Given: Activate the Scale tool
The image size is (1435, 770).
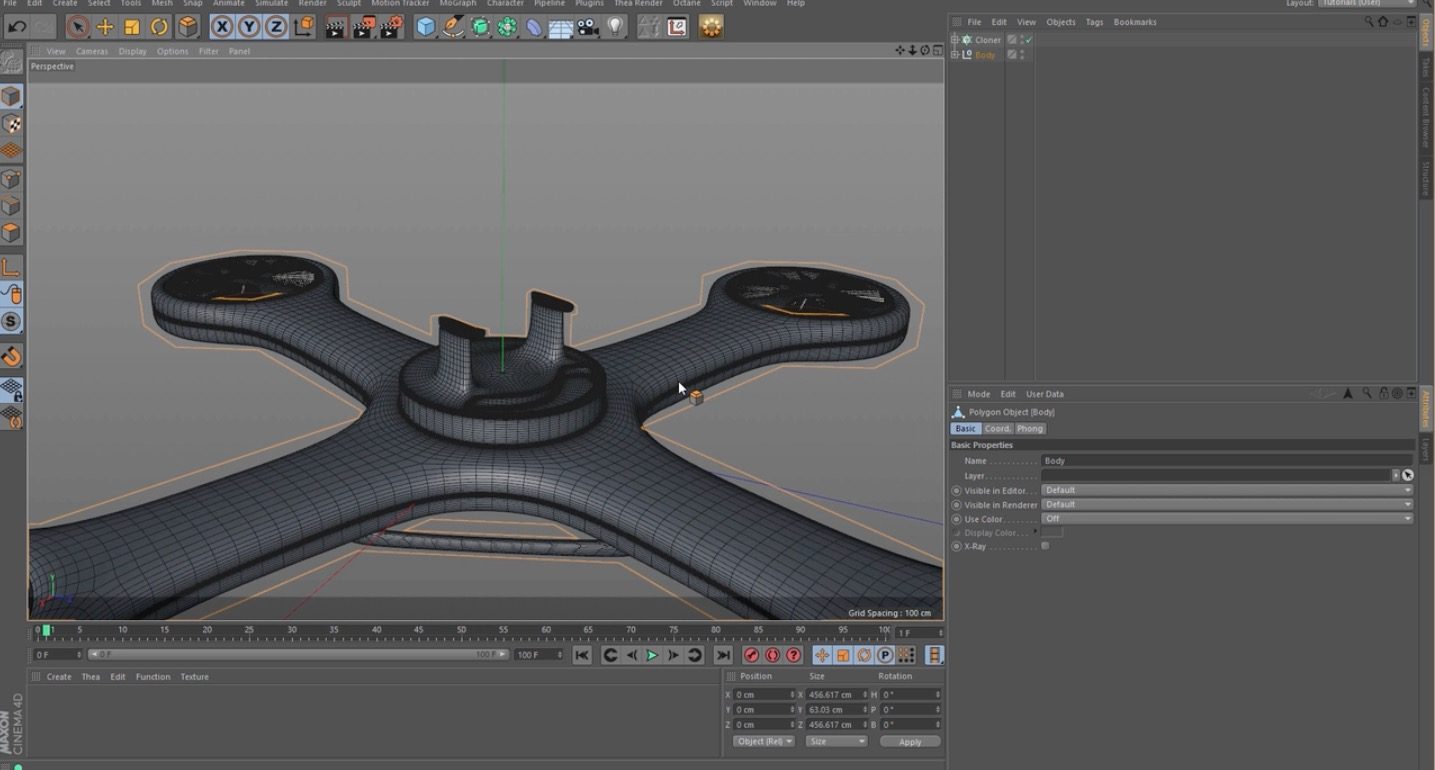Looking at the screenshot, I should [x=132, y=27].
